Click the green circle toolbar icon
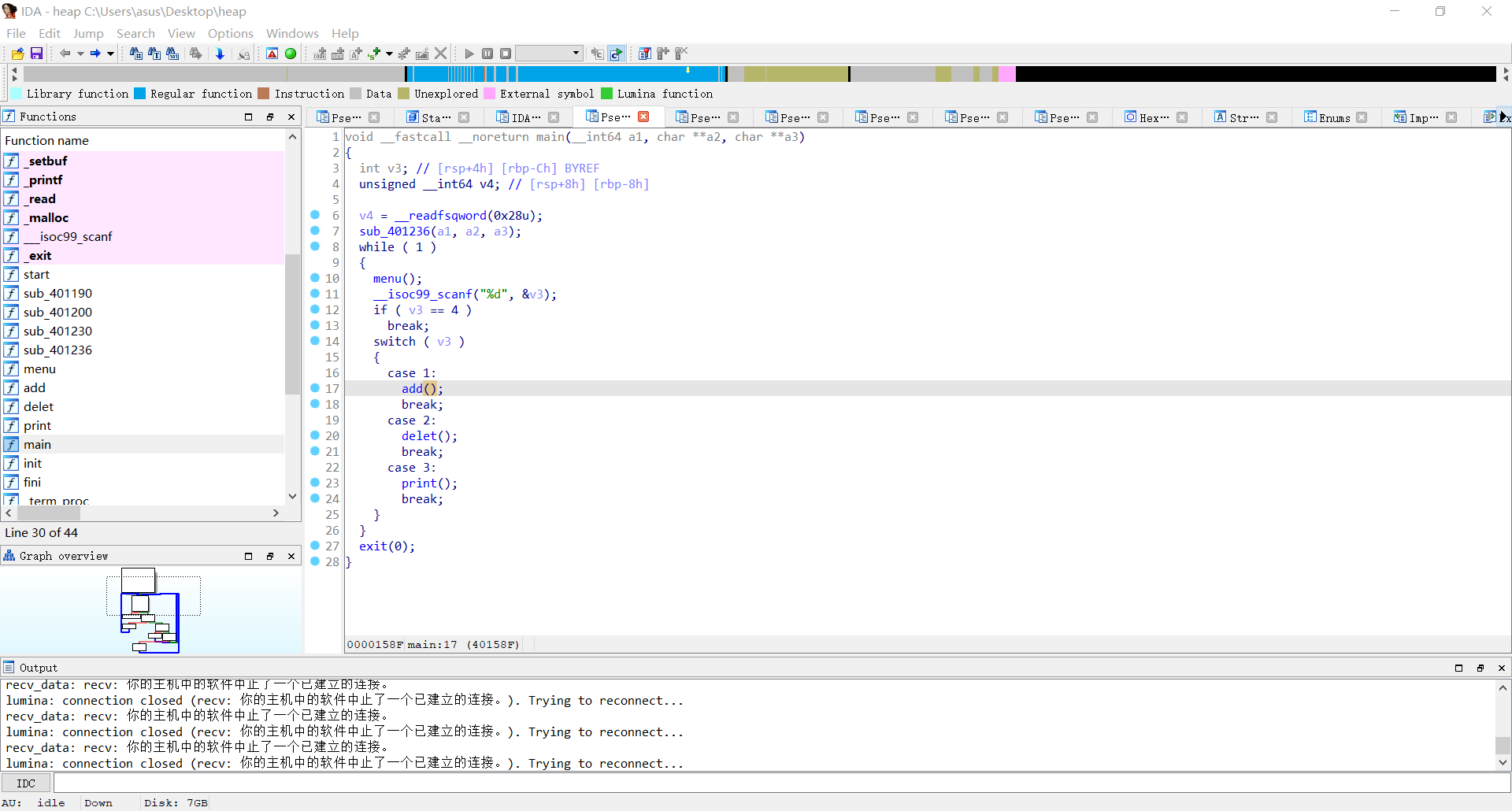The width and height of the screenshot is (1512, 811). coord(291,54)
